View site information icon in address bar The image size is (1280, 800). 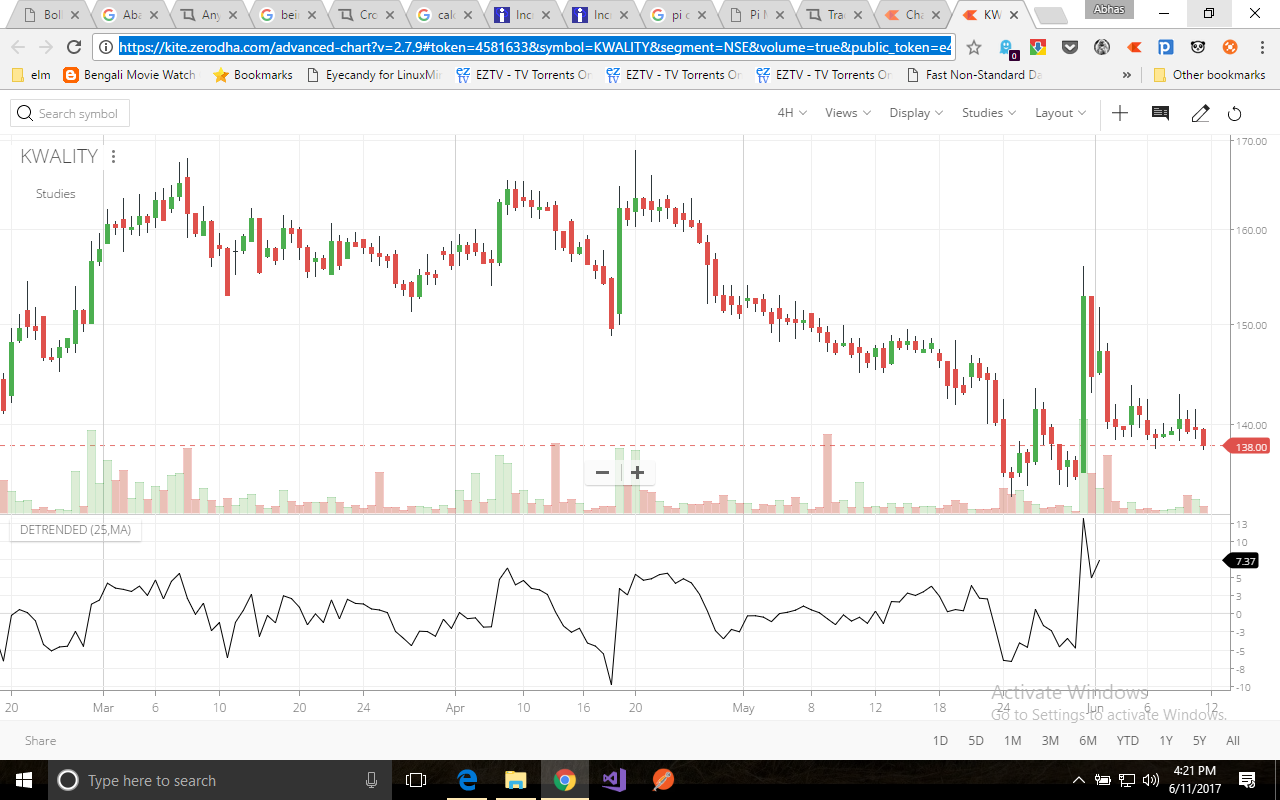click(x=106, y=47)
